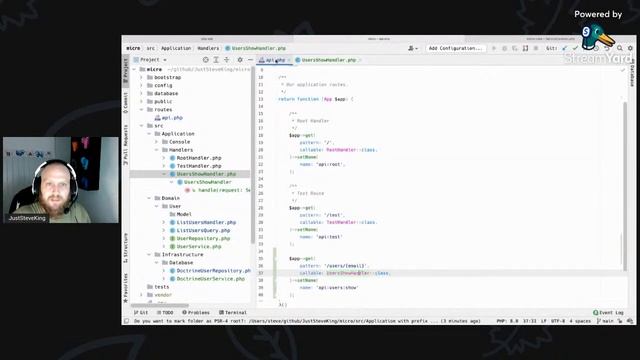Click 'Application' breadcrumb in navigation bar
Image resolution: width=640 pixels, height=360 pixels.
pos(176,48)
